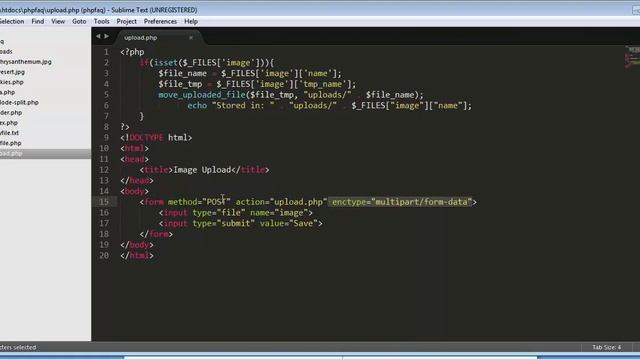Open kies.php in the sidebar
This screenshot has width=640, height=360.
[x=12, y=82]
